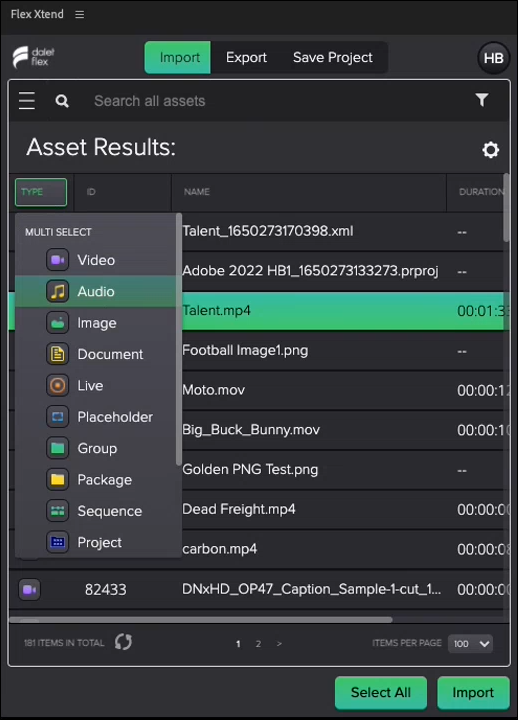Open the HB user profile avatar
The height and width of the screenshot is (720, 518).
(494, 58)
